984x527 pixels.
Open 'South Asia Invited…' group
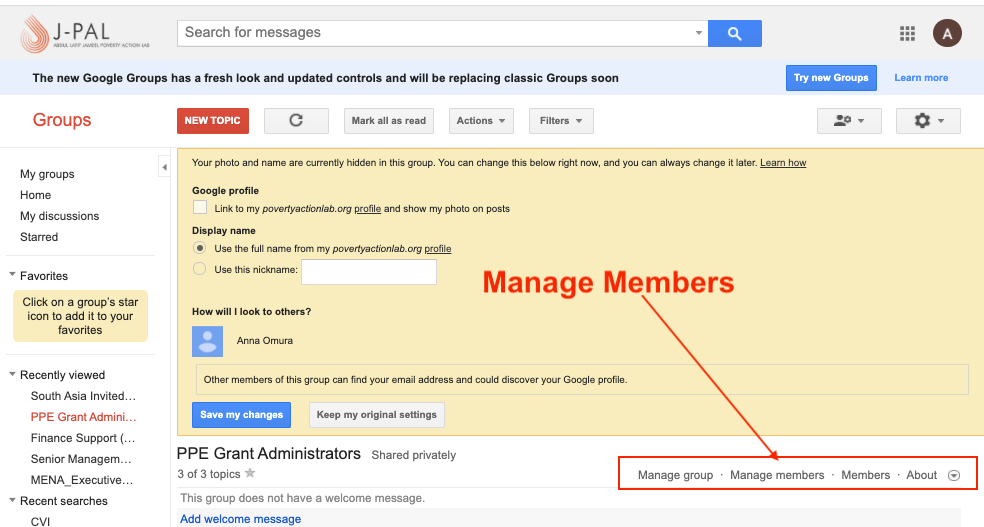[x=83, y=396]
